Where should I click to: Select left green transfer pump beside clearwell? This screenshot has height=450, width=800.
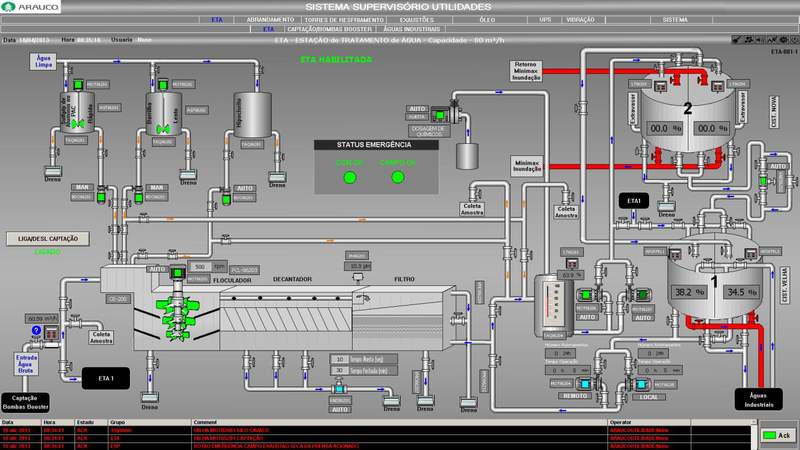pos(585,295)
